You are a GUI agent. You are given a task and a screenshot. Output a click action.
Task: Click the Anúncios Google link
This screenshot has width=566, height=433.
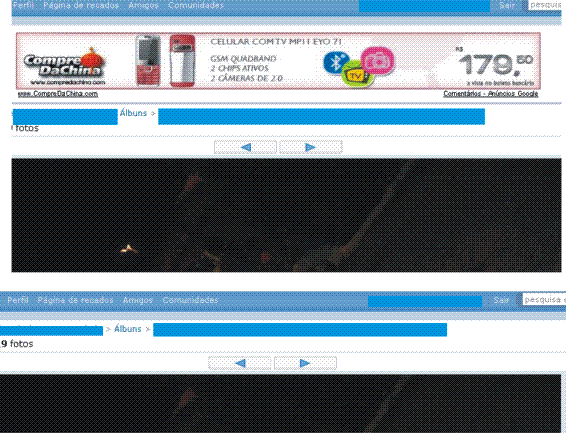[x=513, y=94]
